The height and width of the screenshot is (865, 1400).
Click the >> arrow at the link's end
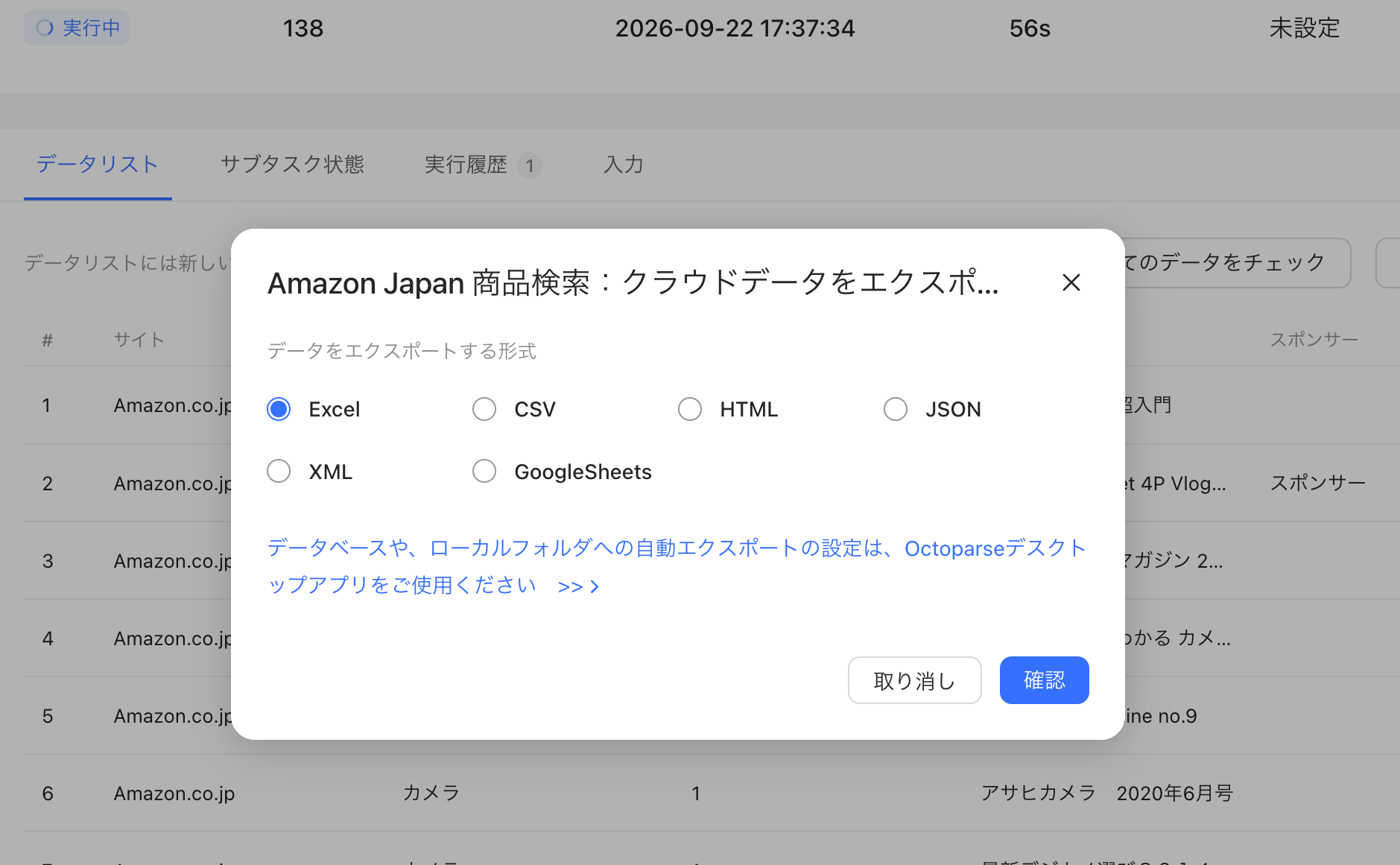[x=578, y=586]
